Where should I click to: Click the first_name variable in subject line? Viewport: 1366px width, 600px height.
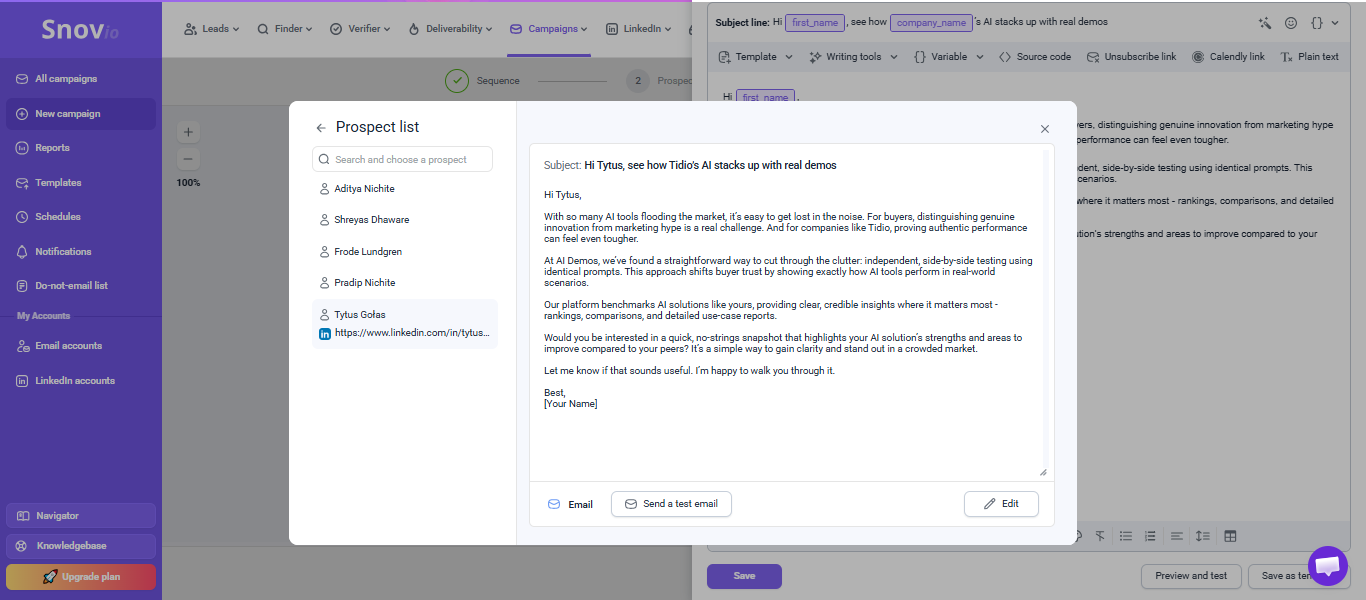(x=815, y=22)
